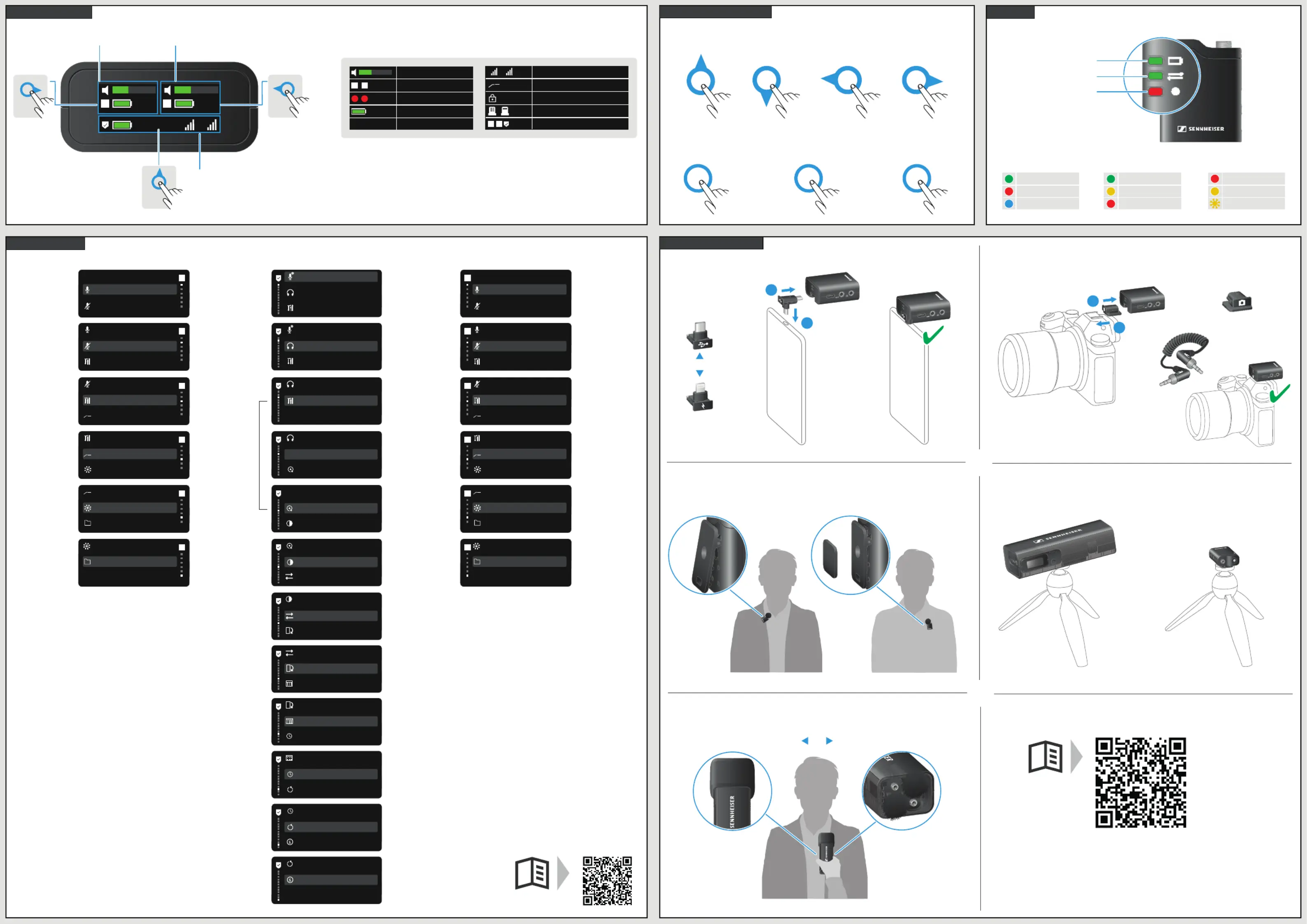
Task: Select the highlighted calendar date menu row
Action: pyautogui.click(x=331, y=722)
